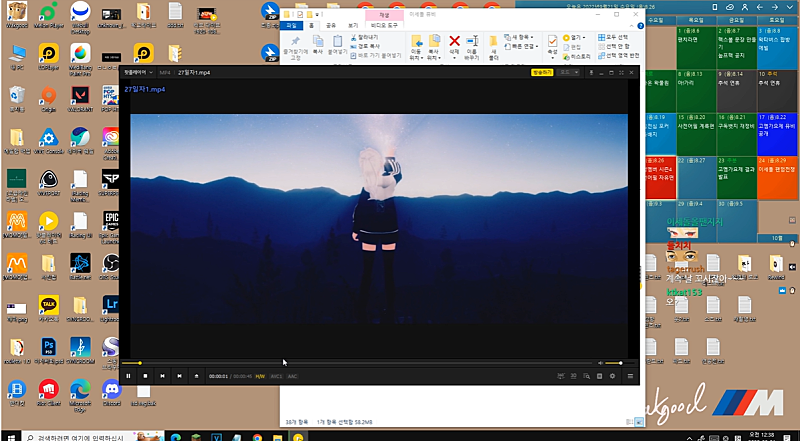The width and height of the screenshot is (800, 441).
Task: Mute audio via the speaker icon
Action: [x=600, y=362]
